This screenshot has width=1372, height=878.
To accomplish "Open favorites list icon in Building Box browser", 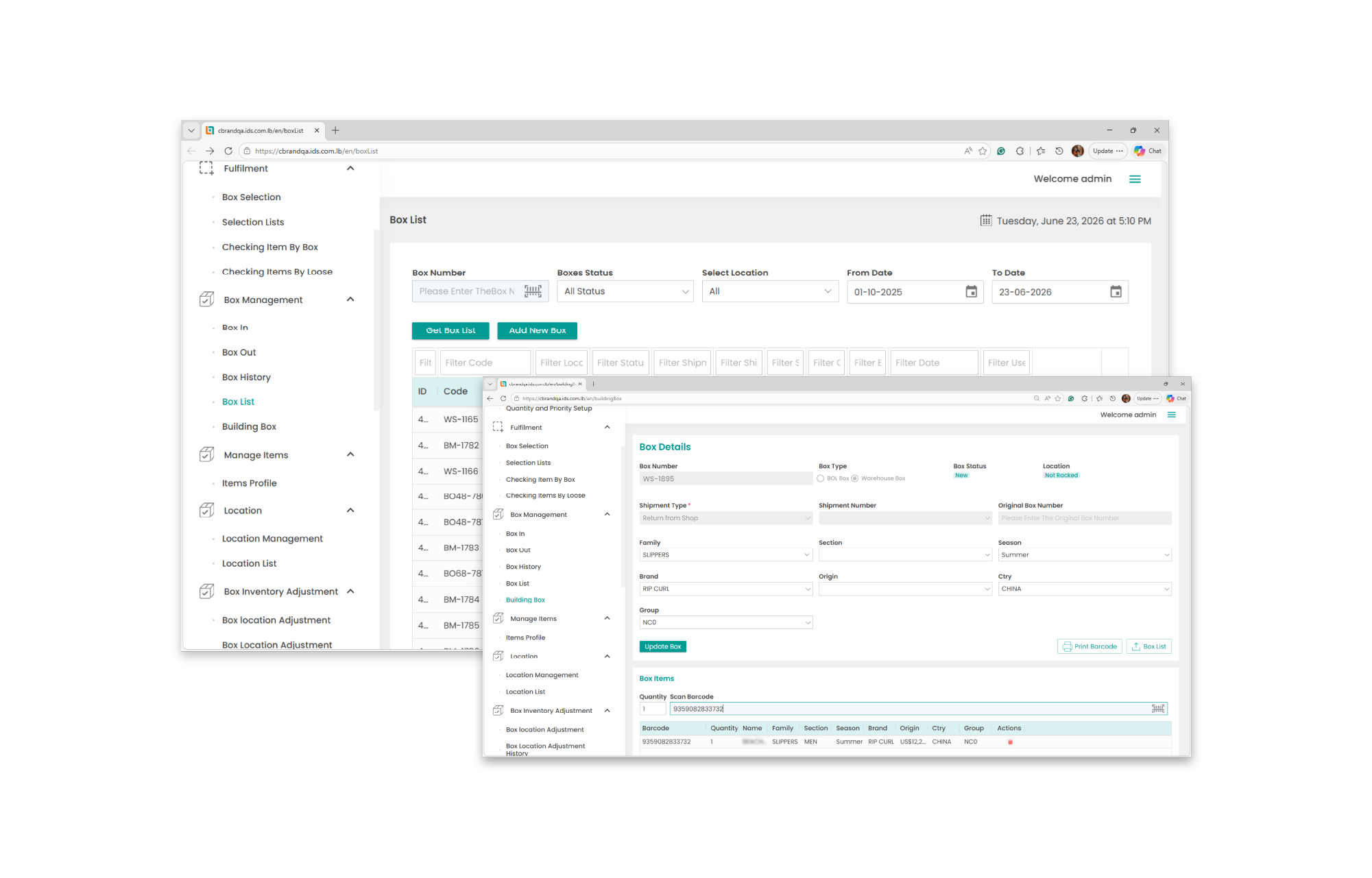I will [1099, 398].
